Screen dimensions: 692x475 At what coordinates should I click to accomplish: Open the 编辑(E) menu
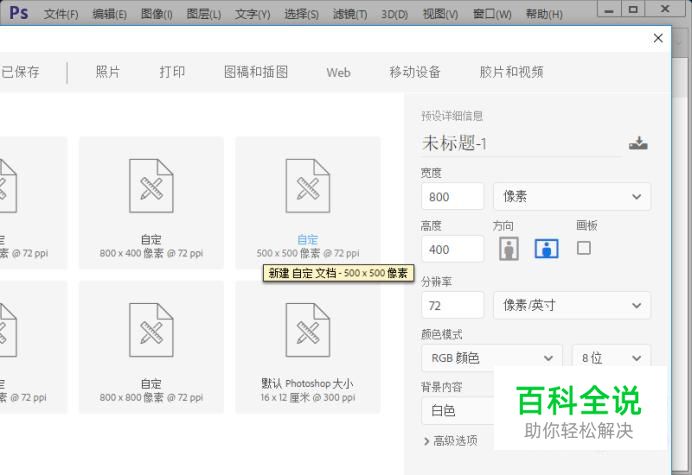(109, 14)
